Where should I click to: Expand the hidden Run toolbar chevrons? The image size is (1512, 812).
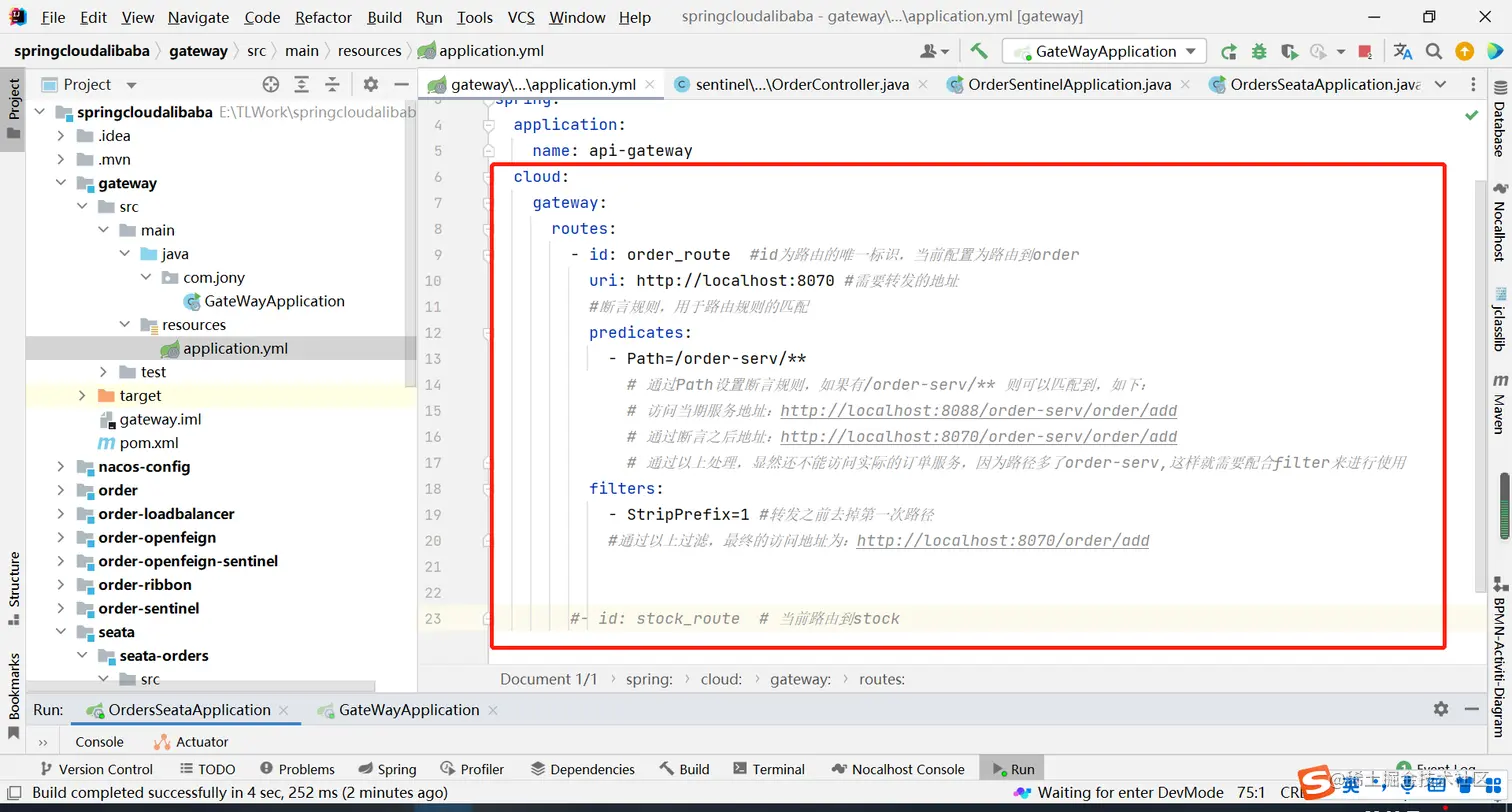[x=43, y=742]
